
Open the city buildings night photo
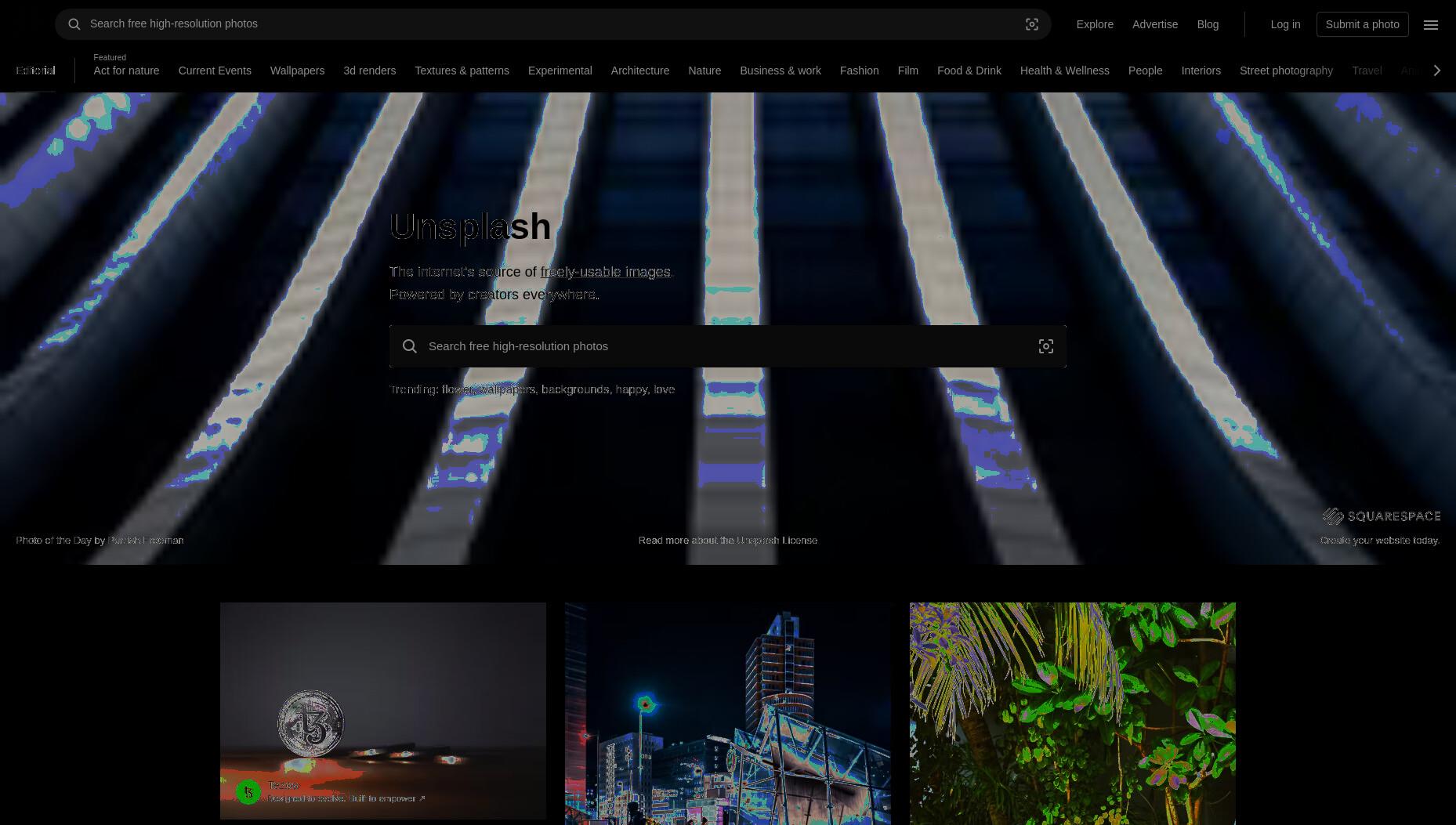tap(728, 714)
